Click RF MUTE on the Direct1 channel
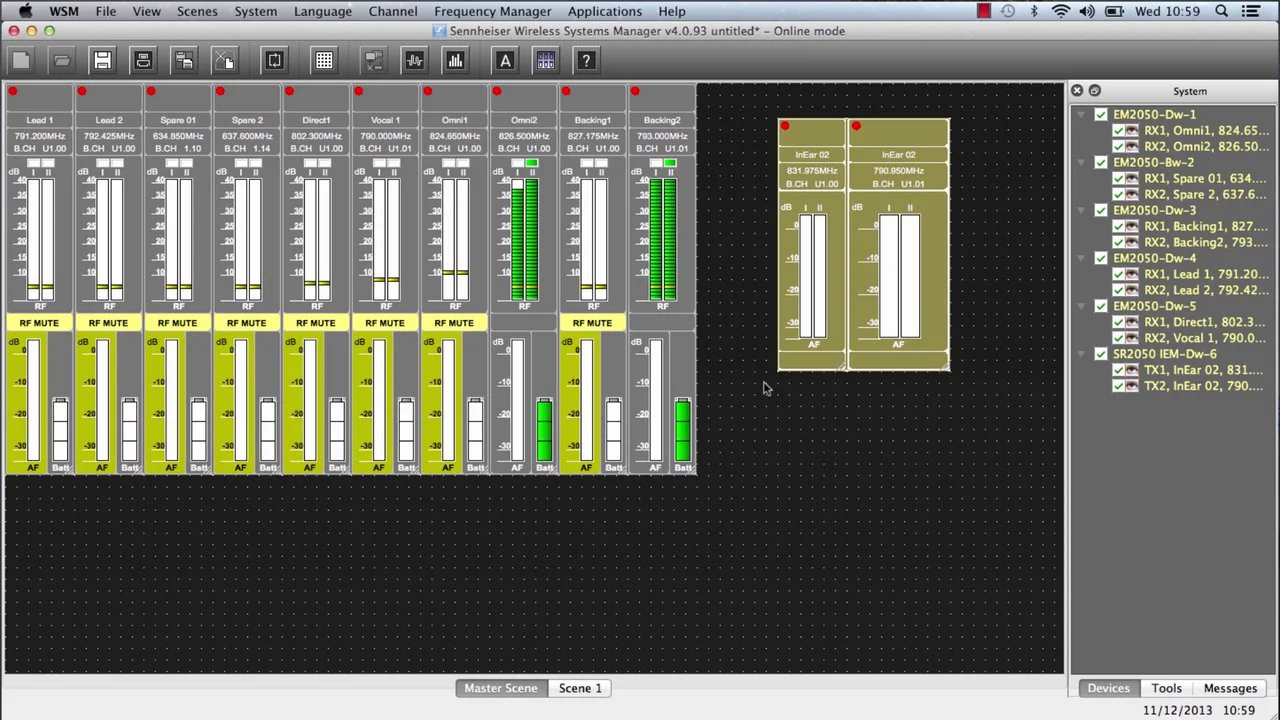Image resolution: width=1280 pixels, height=720 pixels. (316, 323)
